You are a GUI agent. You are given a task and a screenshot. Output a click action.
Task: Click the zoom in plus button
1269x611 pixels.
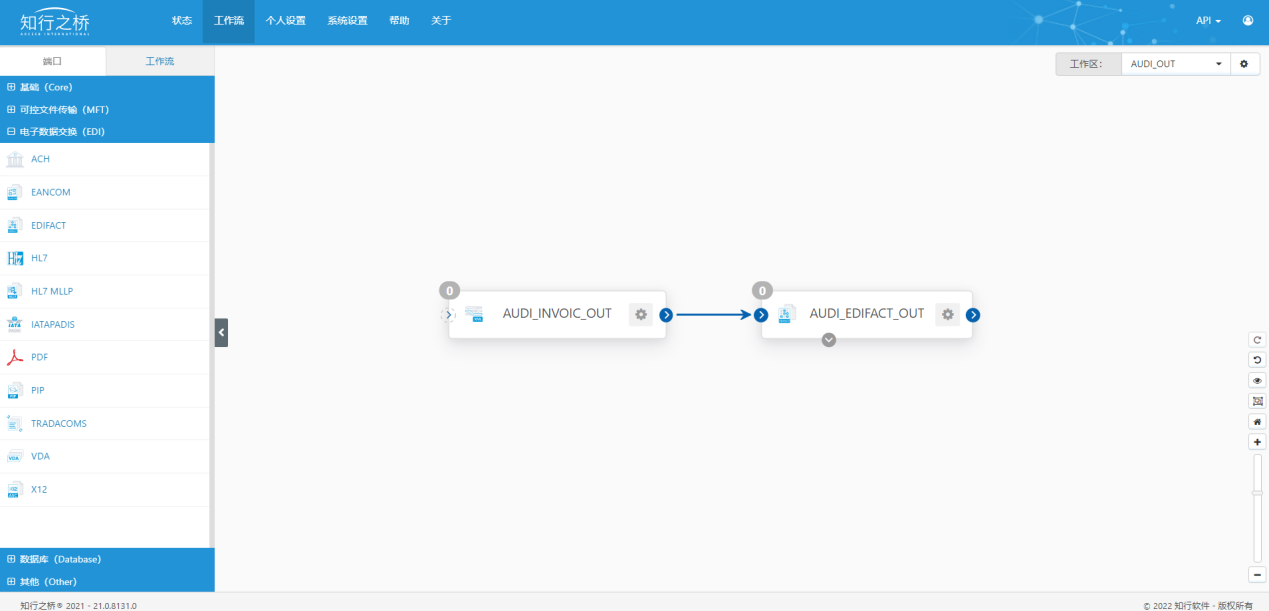[1258, 442]
